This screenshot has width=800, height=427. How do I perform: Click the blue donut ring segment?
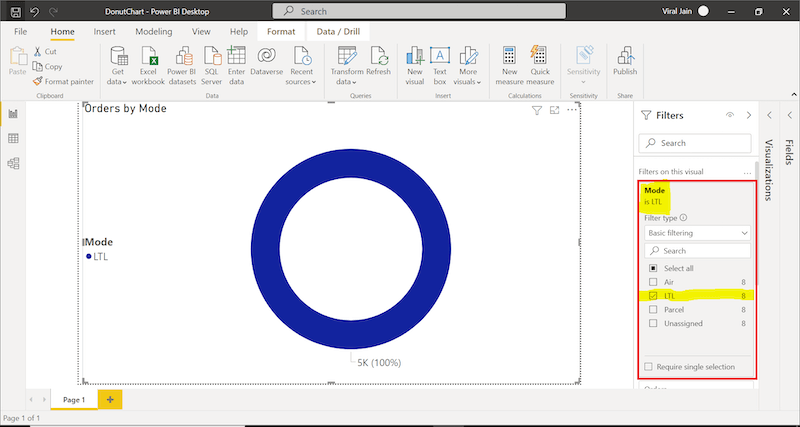[265, 249]
